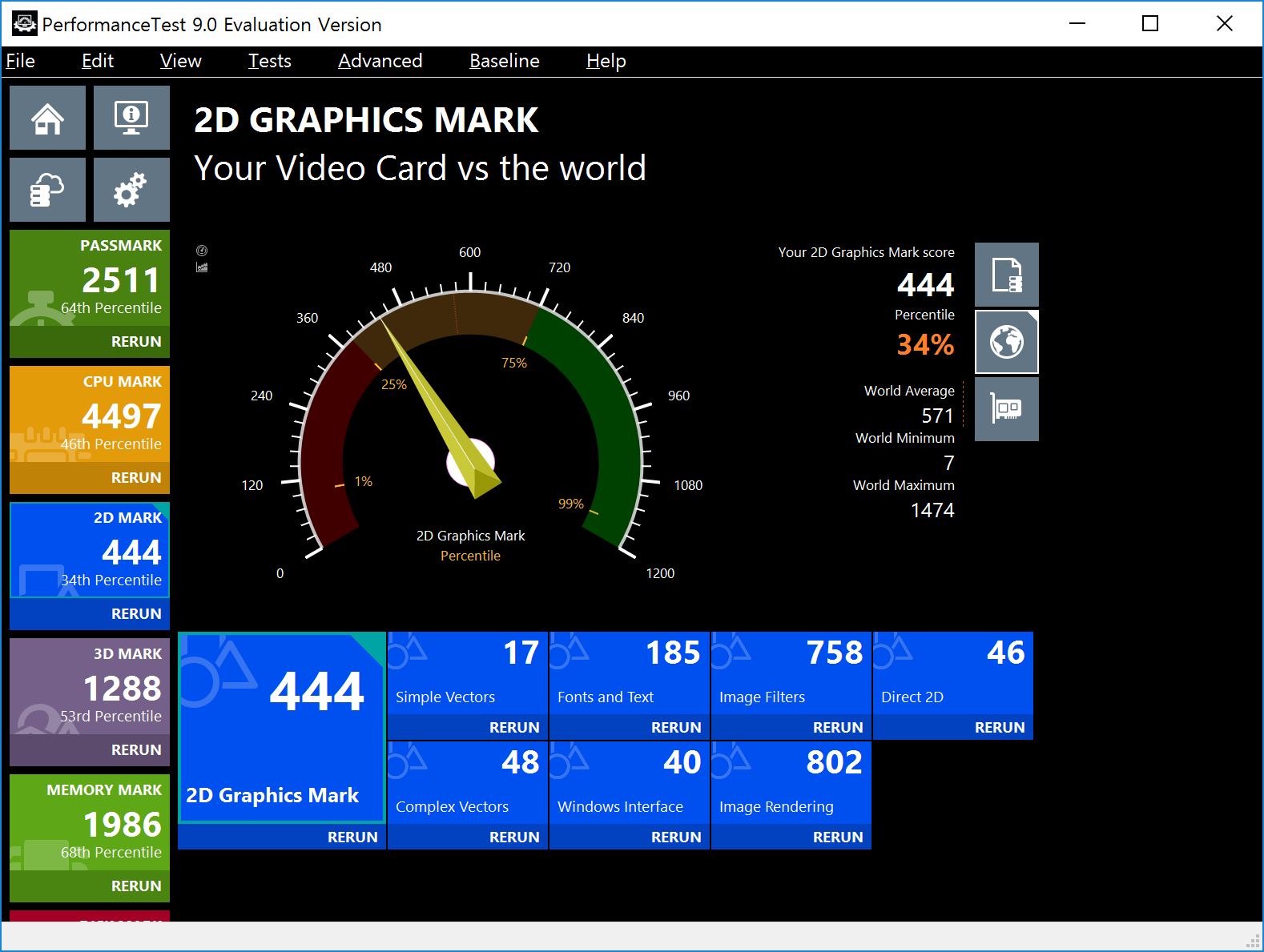Image resolution: width=1264 pixels, height=952 pixels.
Task: Select the PassMark 2511 score tile
Action: [x=90, y=278]
